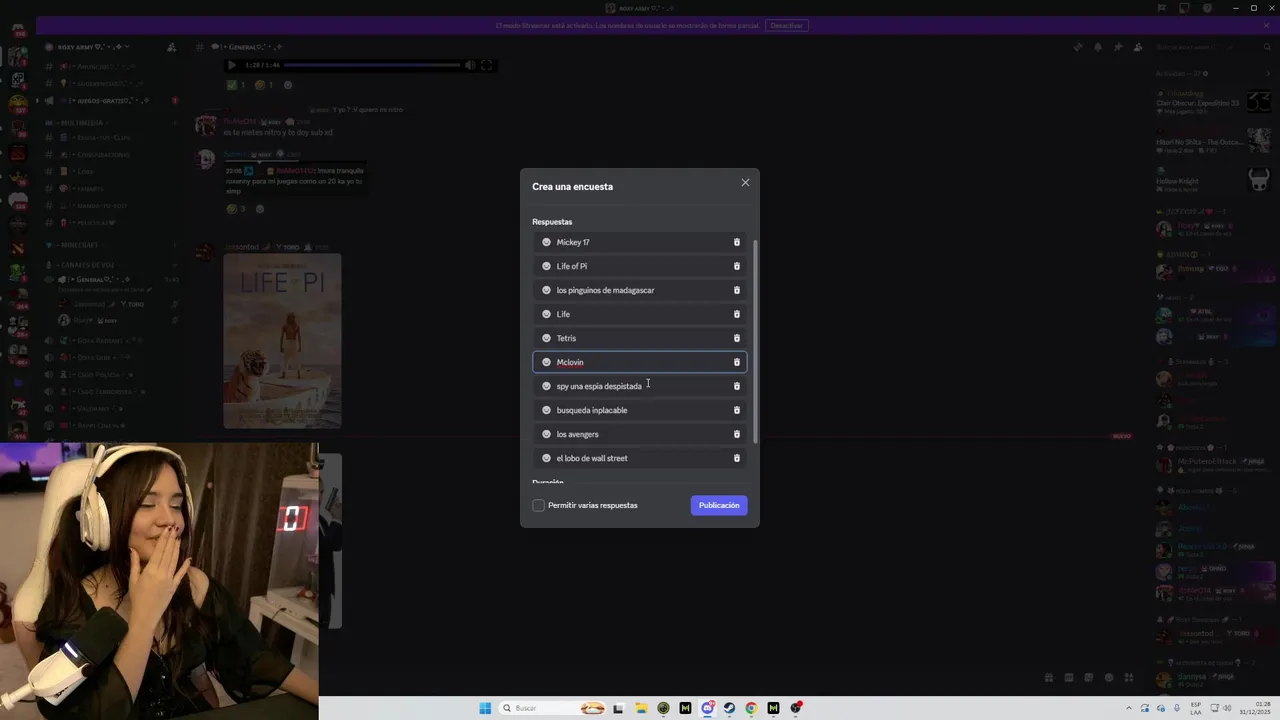Open emoji picker on the Life row
The width and height of the screenshot is (1280, 720).
546,314
